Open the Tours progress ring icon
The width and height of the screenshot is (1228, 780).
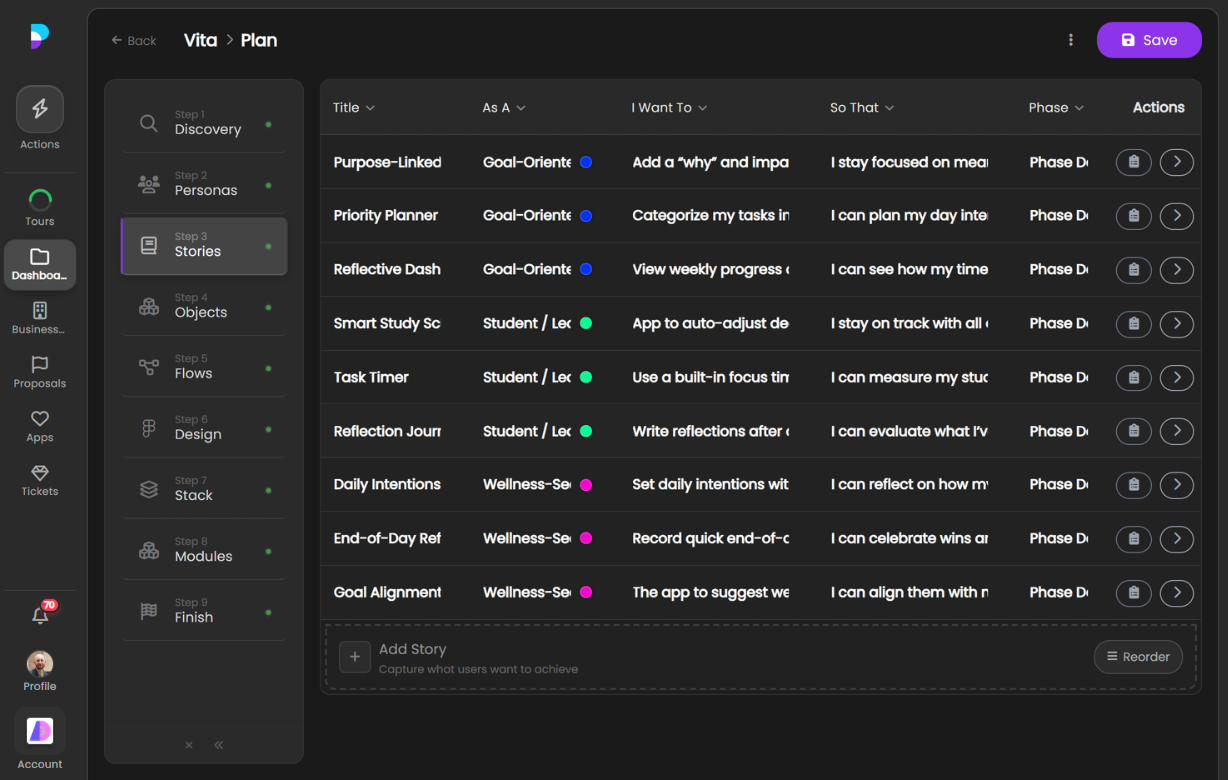click(x=40, y=200)
